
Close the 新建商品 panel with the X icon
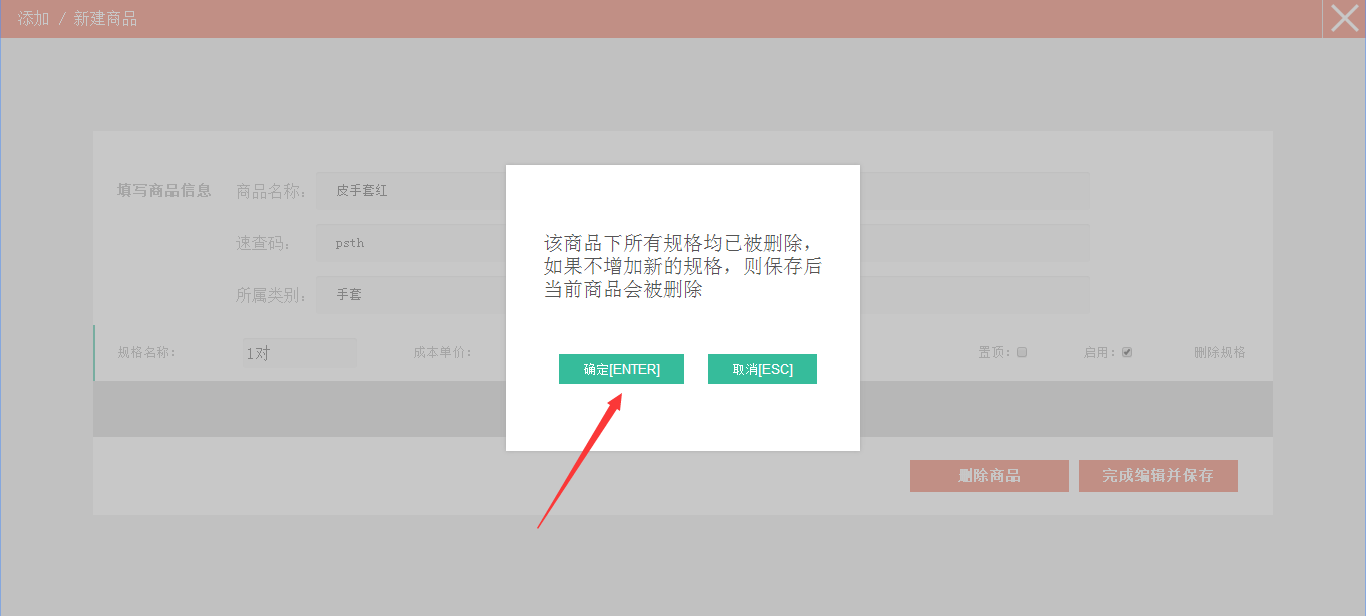1344,19
